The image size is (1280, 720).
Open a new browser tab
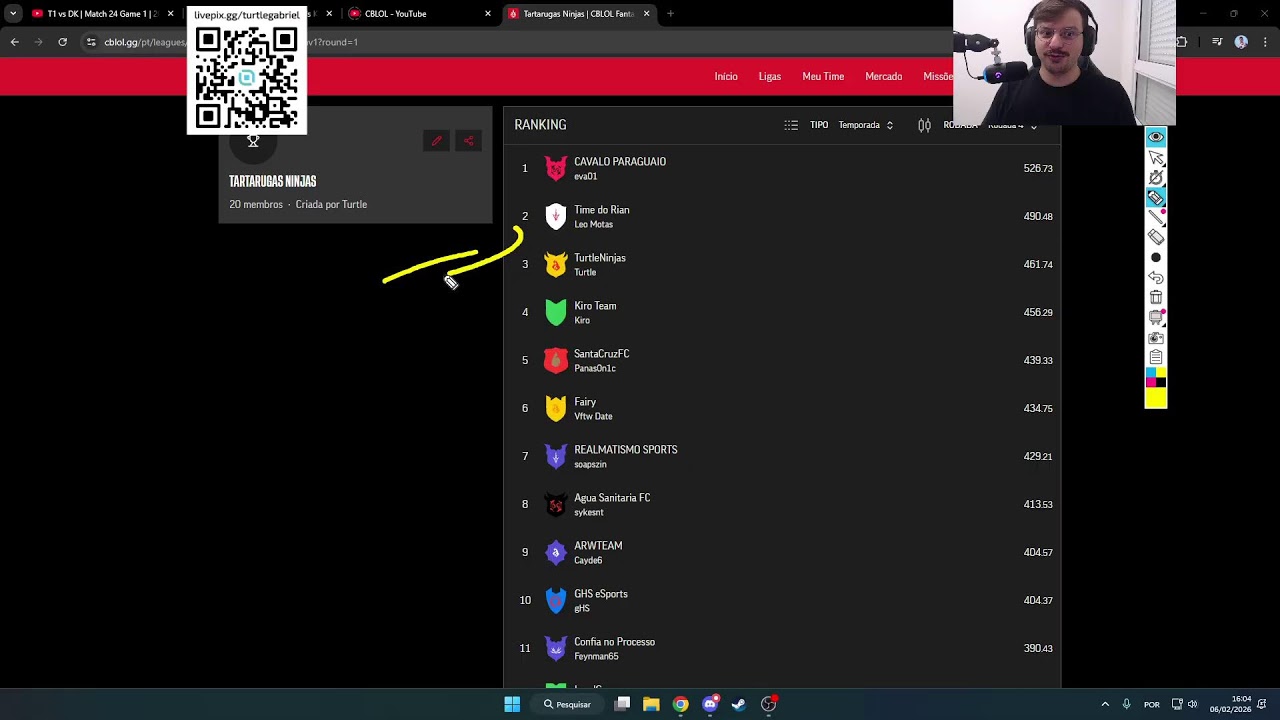[x=670, y=14]
